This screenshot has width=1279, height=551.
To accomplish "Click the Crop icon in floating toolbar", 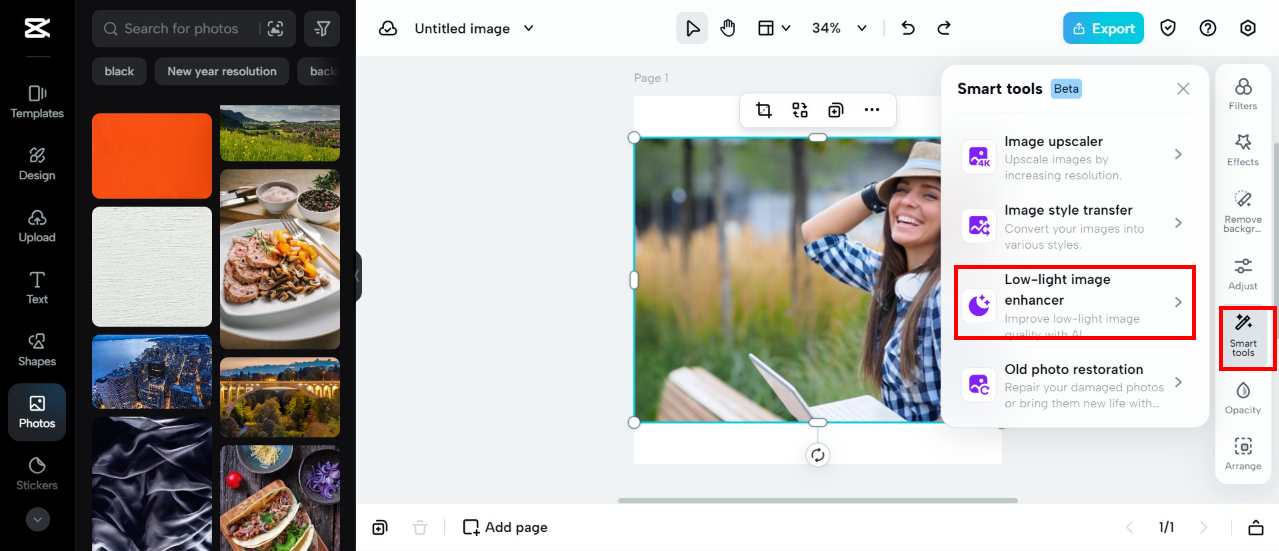I will pyautogui.click(x=764, y=110).
